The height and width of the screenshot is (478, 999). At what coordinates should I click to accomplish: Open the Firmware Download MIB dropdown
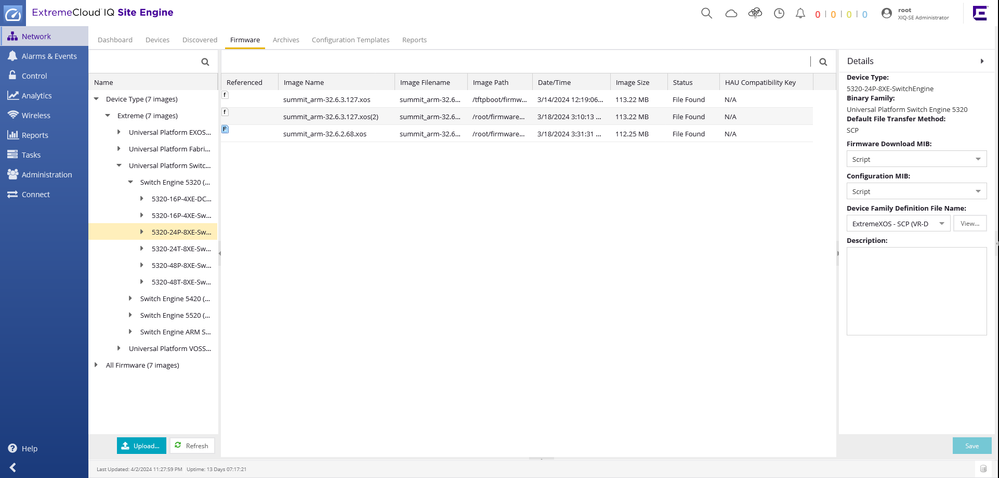click(916, 159)
